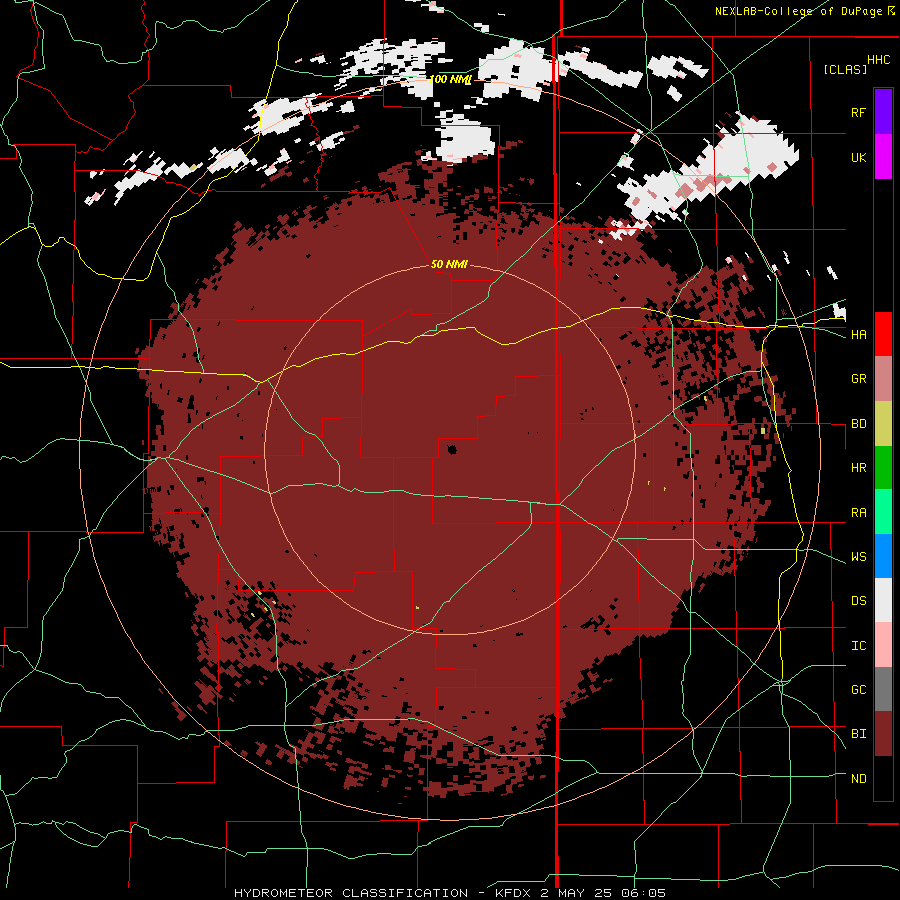Click the BI dark red legend block
900x900 pixels.
(x=883, y=734)
